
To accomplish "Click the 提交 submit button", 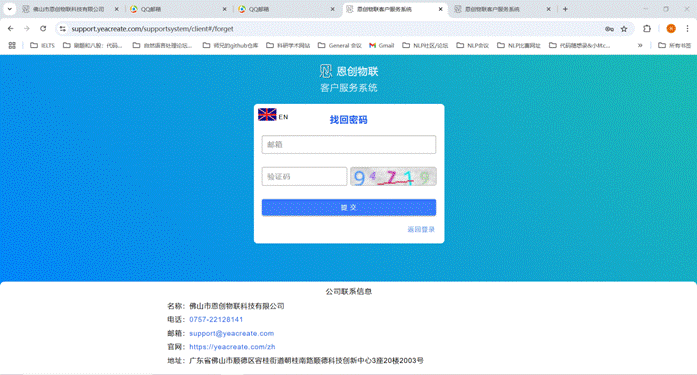I will coord(348,207).
